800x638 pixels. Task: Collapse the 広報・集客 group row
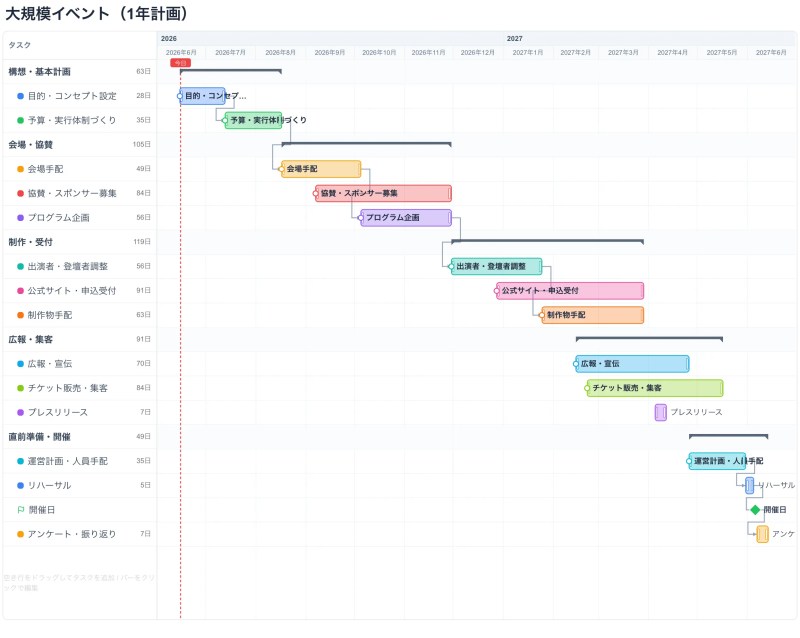pos(79,339)
